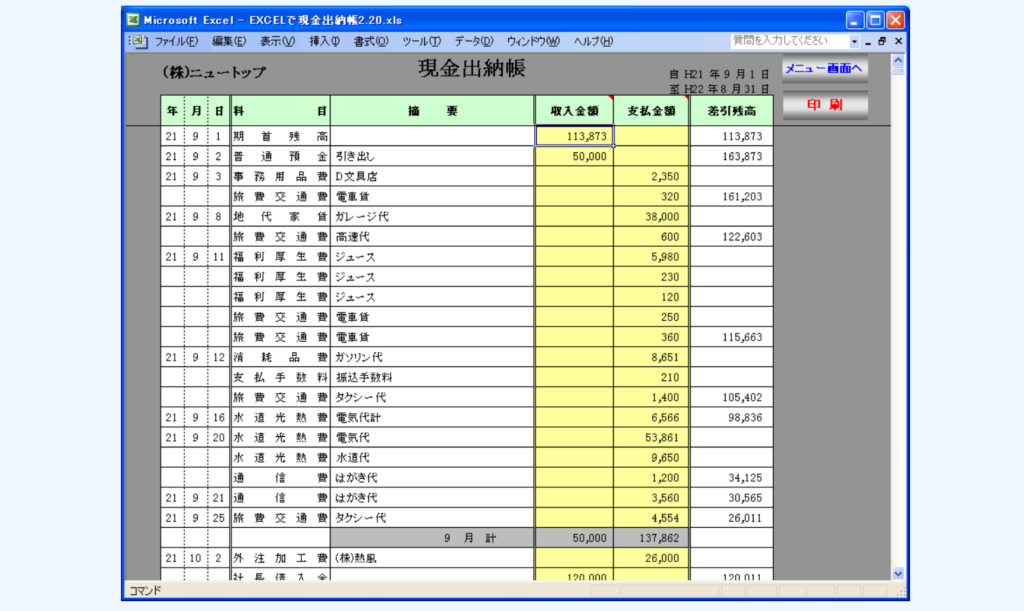Close the workbook with the inner X icon
The width and height of the screenshot is (1024, 611).
point(898,41)
